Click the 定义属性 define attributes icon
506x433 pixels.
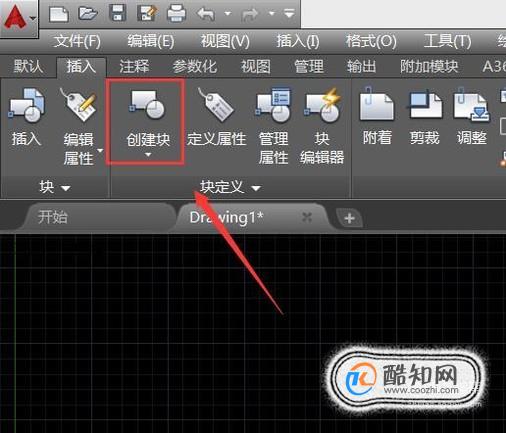tap(217, 105)
